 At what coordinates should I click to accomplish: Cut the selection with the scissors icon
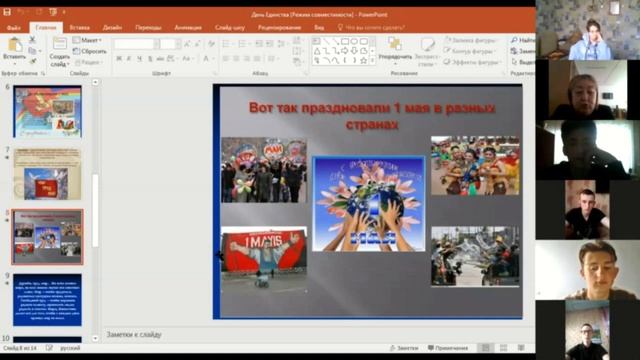[32, 40]
